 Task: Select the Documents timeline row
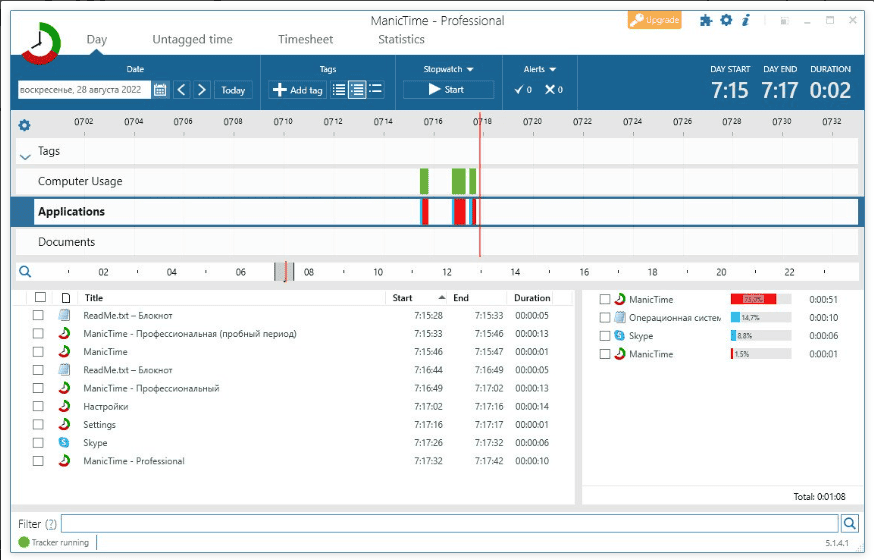click(436, 242)
